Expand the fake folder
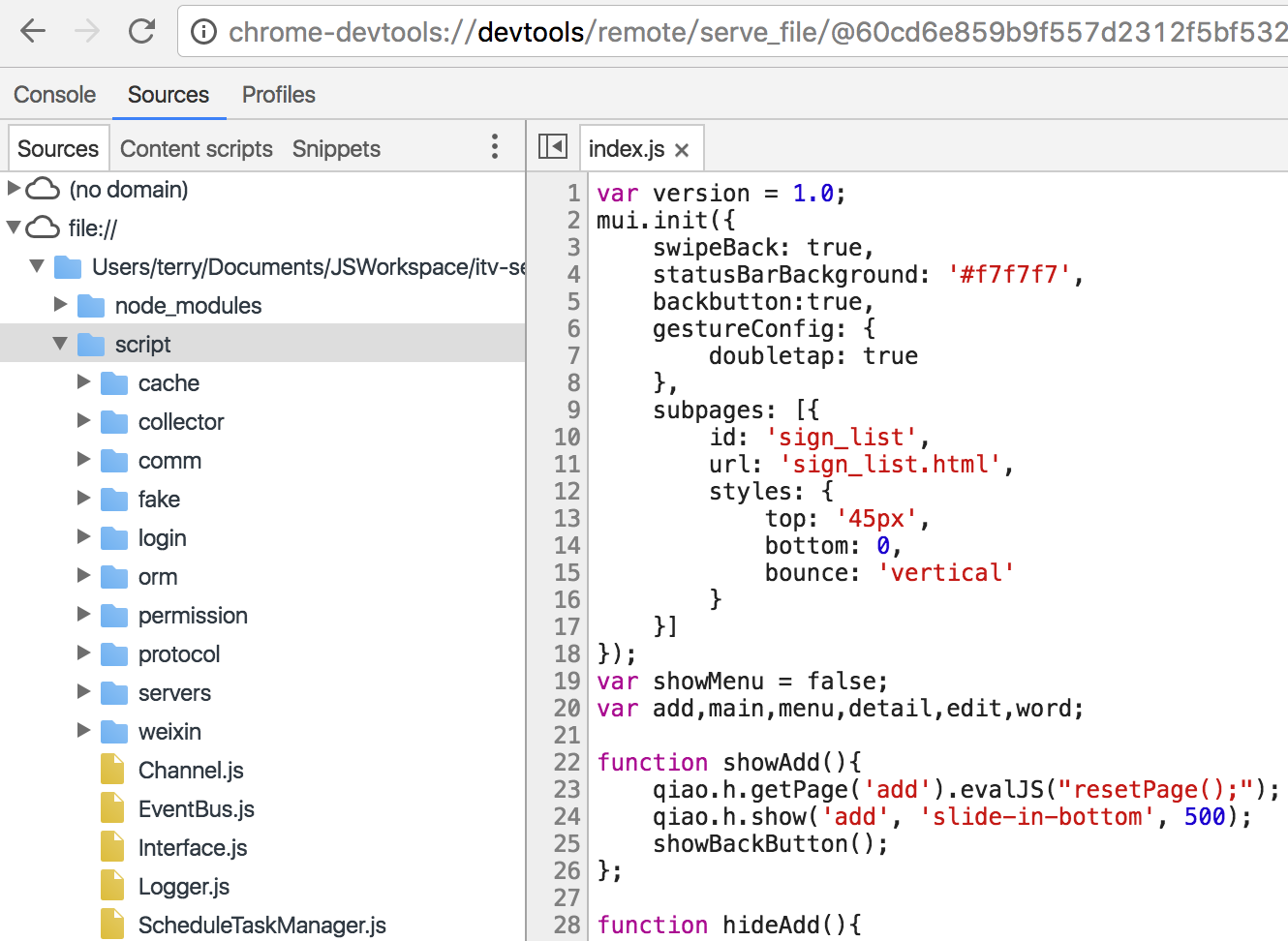This screenshot has width=1288, height=941. coord(83,498)
